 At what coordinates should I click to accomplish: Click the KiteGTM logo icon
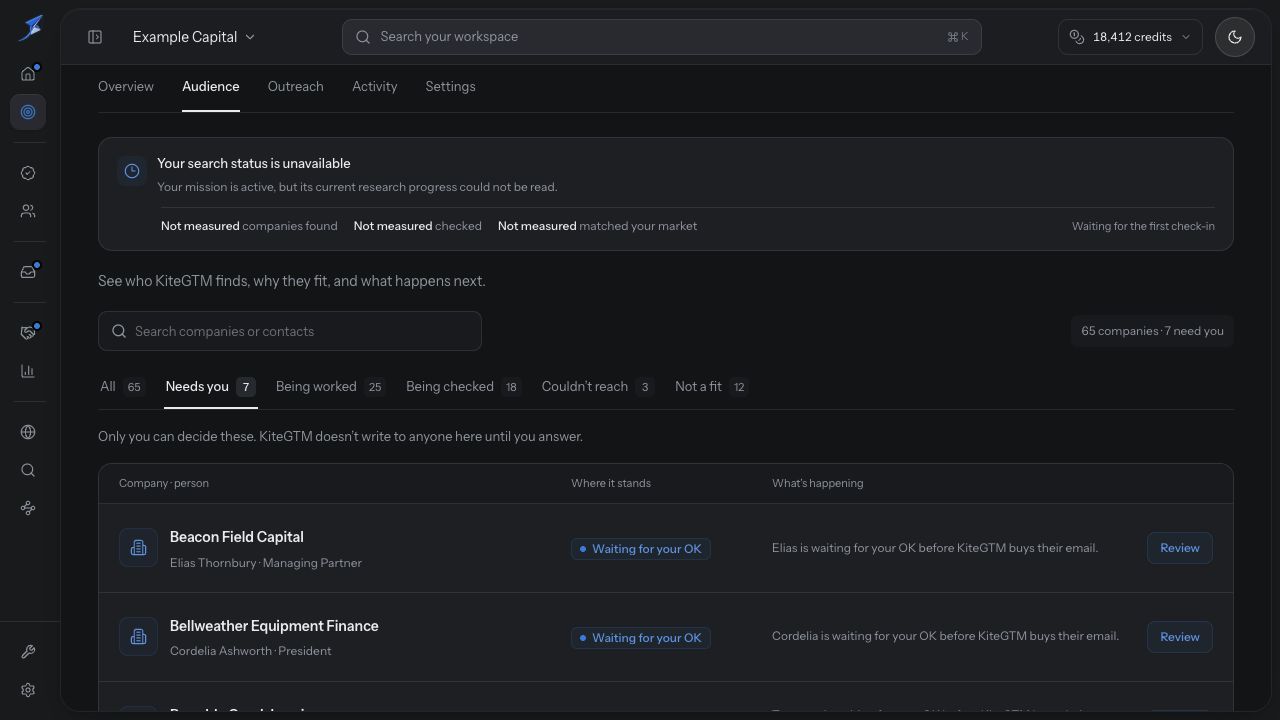31,27
